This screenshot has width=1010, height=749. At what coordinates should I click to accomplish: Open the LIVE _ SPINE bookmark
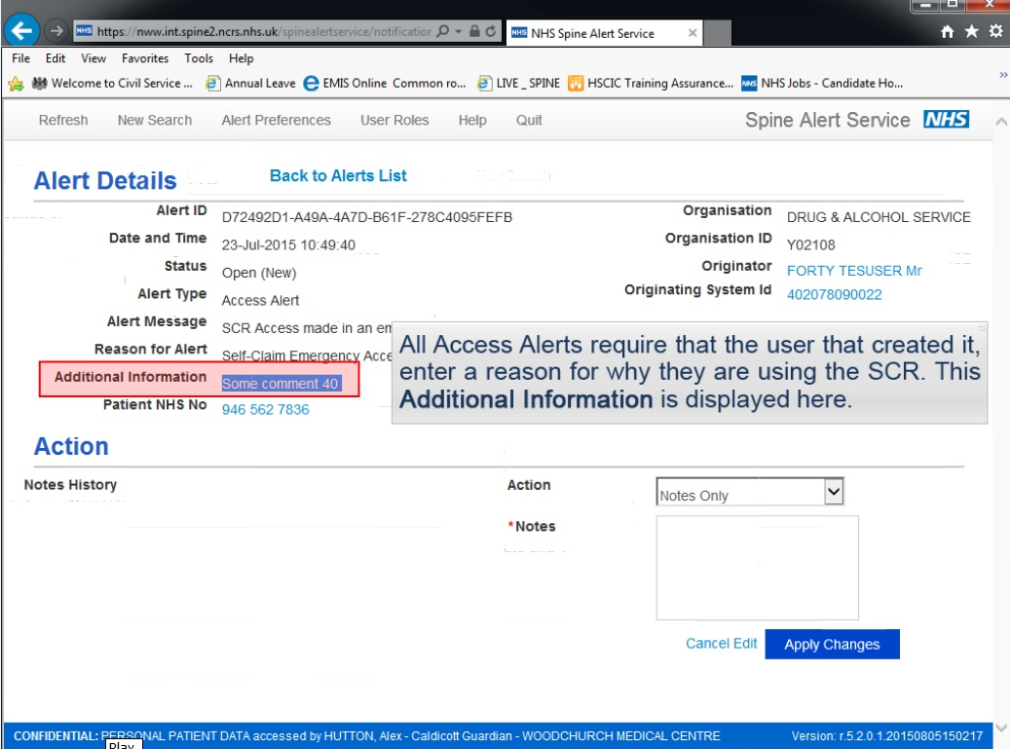pos(519,83)
